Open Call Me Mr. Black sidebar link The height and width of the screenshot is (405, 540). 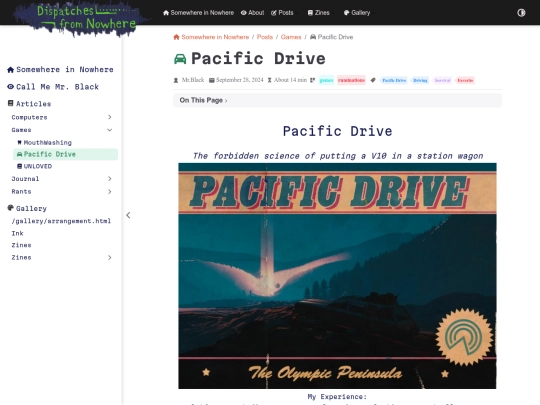point(58,87)
